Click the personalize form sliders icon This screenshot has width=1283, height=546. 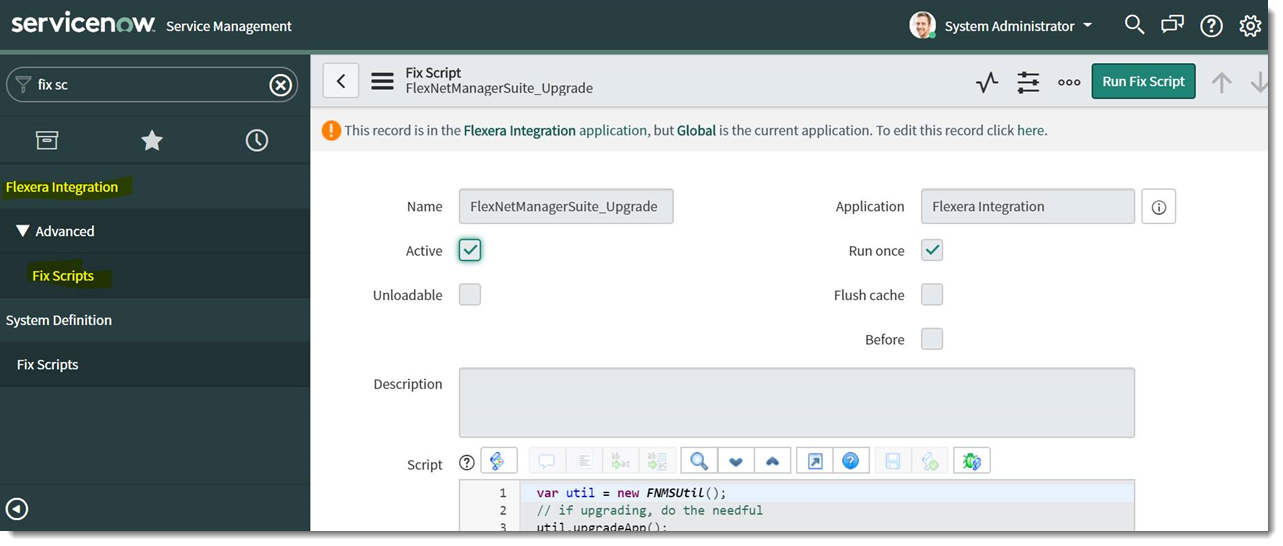tap(1028, 82)
